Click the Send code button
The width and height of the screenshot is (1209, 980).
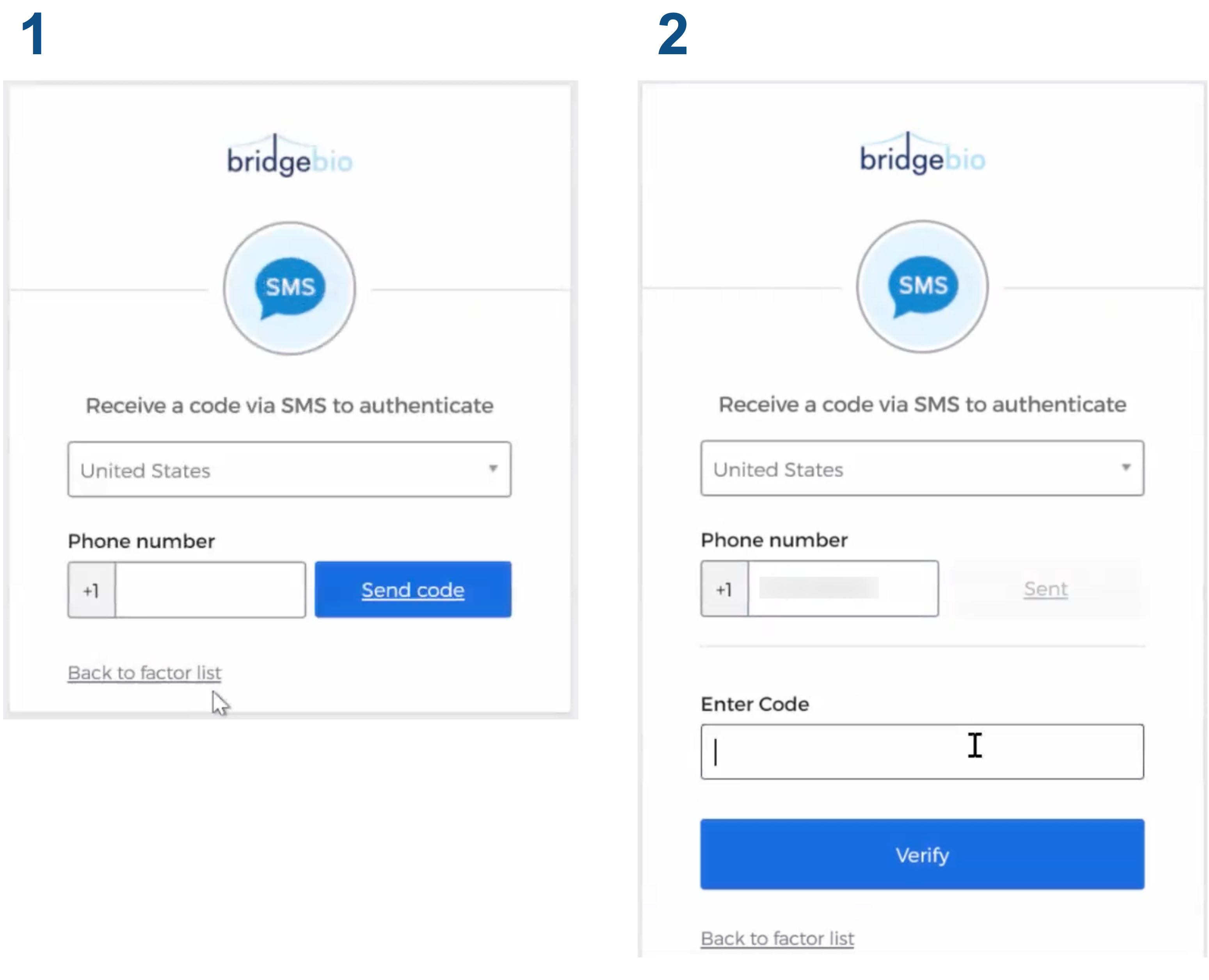[412, 590]
